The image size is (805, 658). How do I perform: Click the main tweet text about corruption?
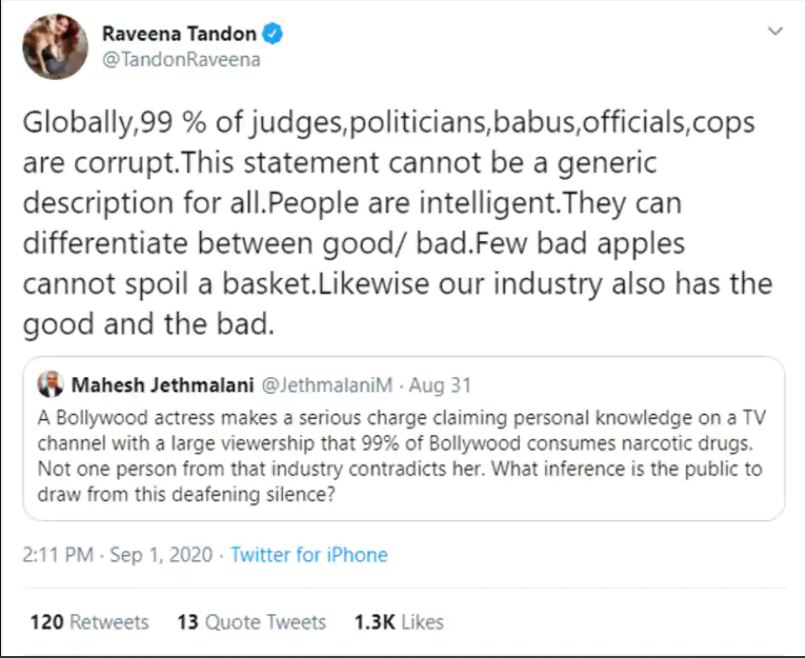click(x=397, y=223)
